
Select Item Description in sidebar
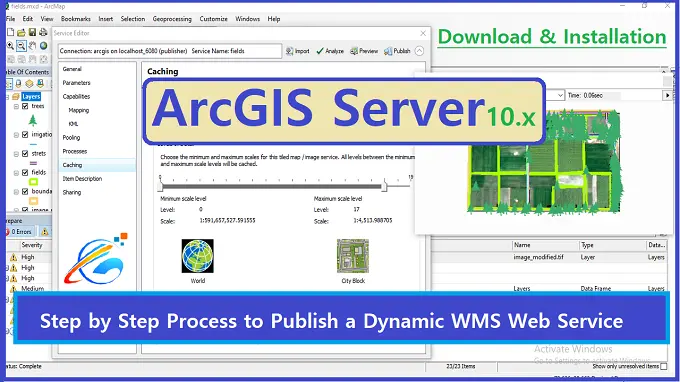(x=82, y=179)
